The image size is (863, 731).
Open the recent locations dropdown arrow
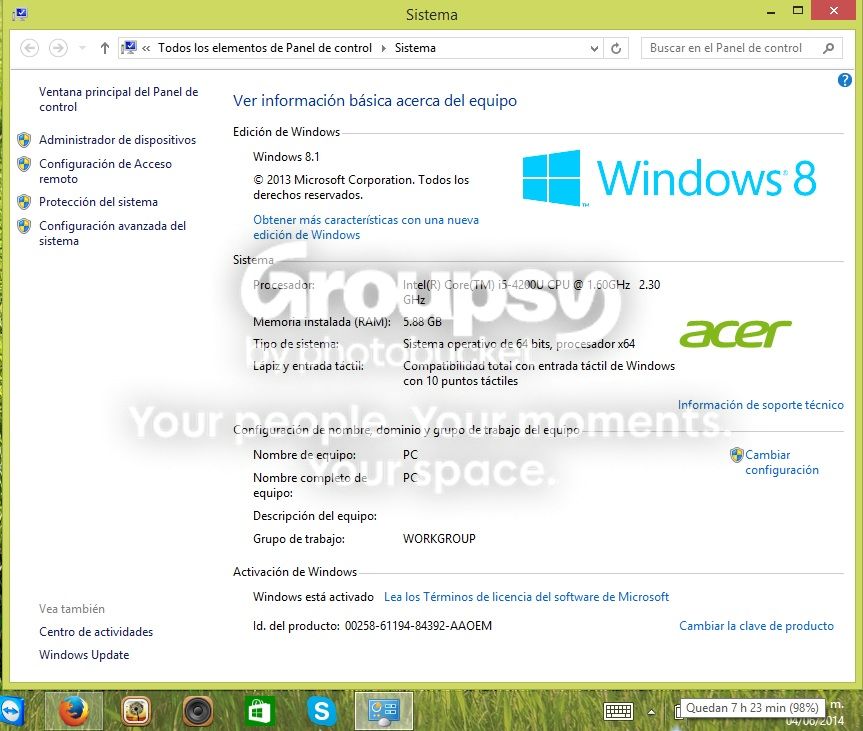pos(82,48)
